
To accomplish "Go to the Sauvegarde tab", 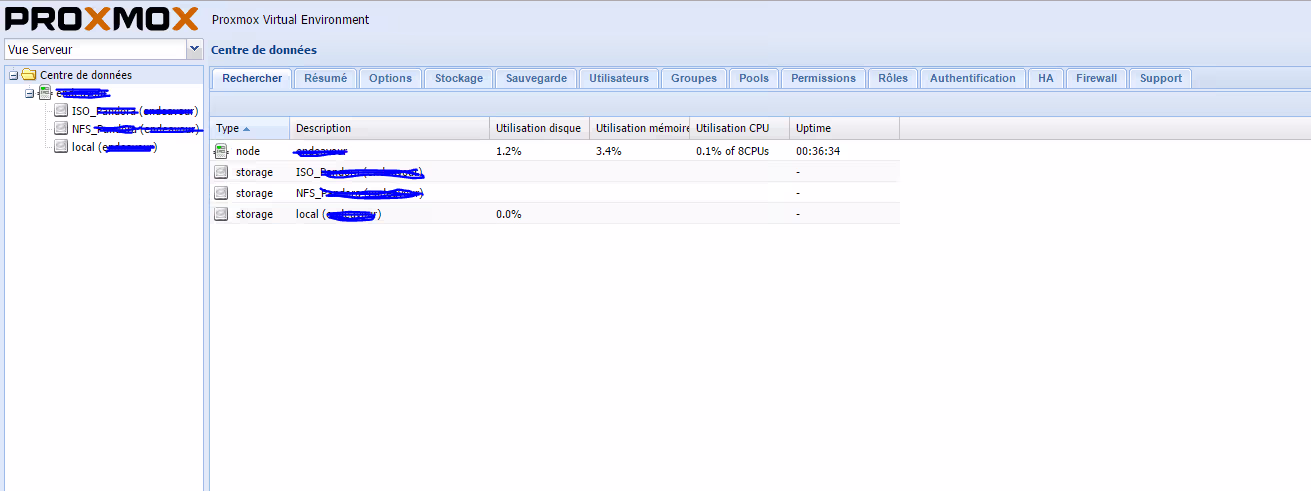I will [x=536, y=78].
